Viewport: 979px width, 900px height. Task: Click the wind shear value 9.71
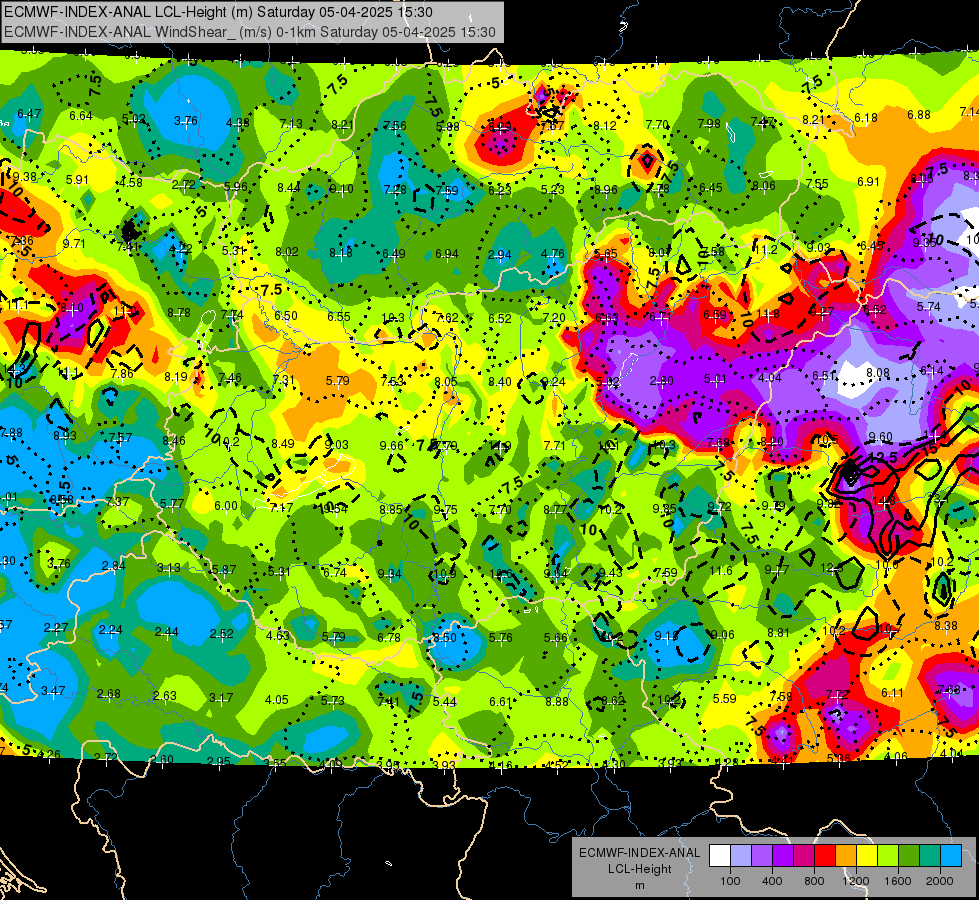click(74, 244)
